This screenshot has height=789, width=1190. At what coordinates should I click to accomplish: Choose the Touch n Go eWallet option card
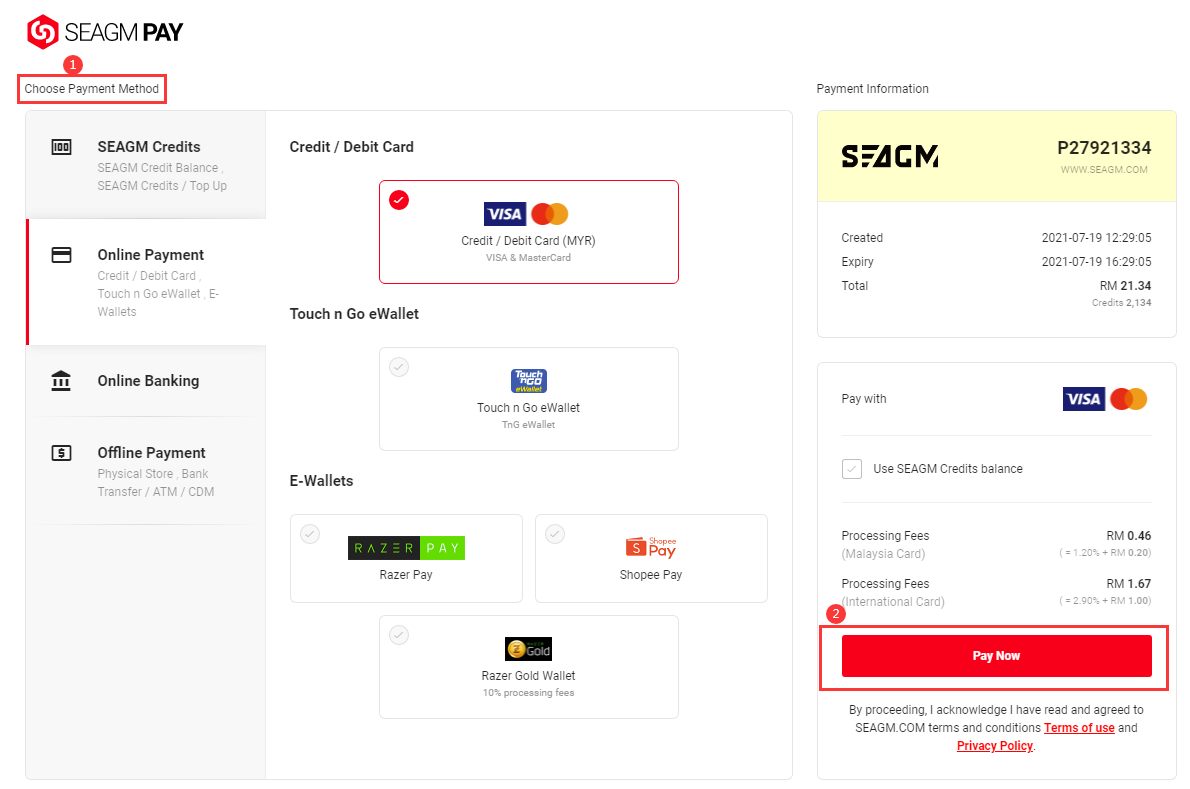click(529, 399)
